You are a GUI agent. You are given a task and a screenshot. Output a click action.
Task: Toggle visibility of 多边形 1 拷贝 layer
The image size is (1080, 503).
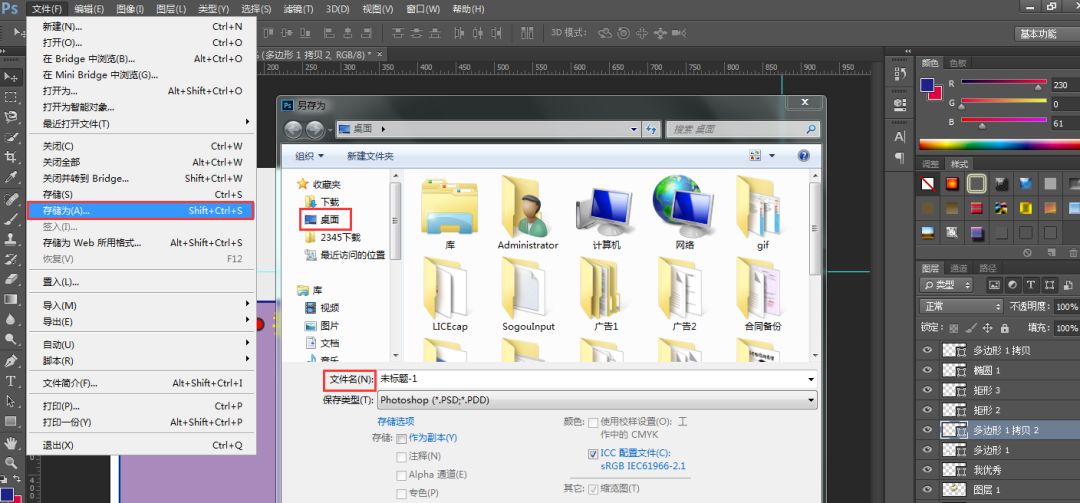point(927,350)
